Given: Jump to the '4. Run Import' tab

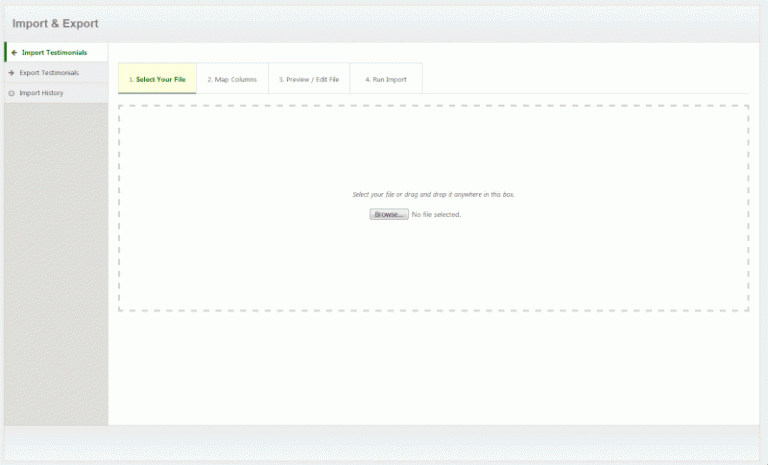Looking at the screenshot, I should tap(385, 79).
